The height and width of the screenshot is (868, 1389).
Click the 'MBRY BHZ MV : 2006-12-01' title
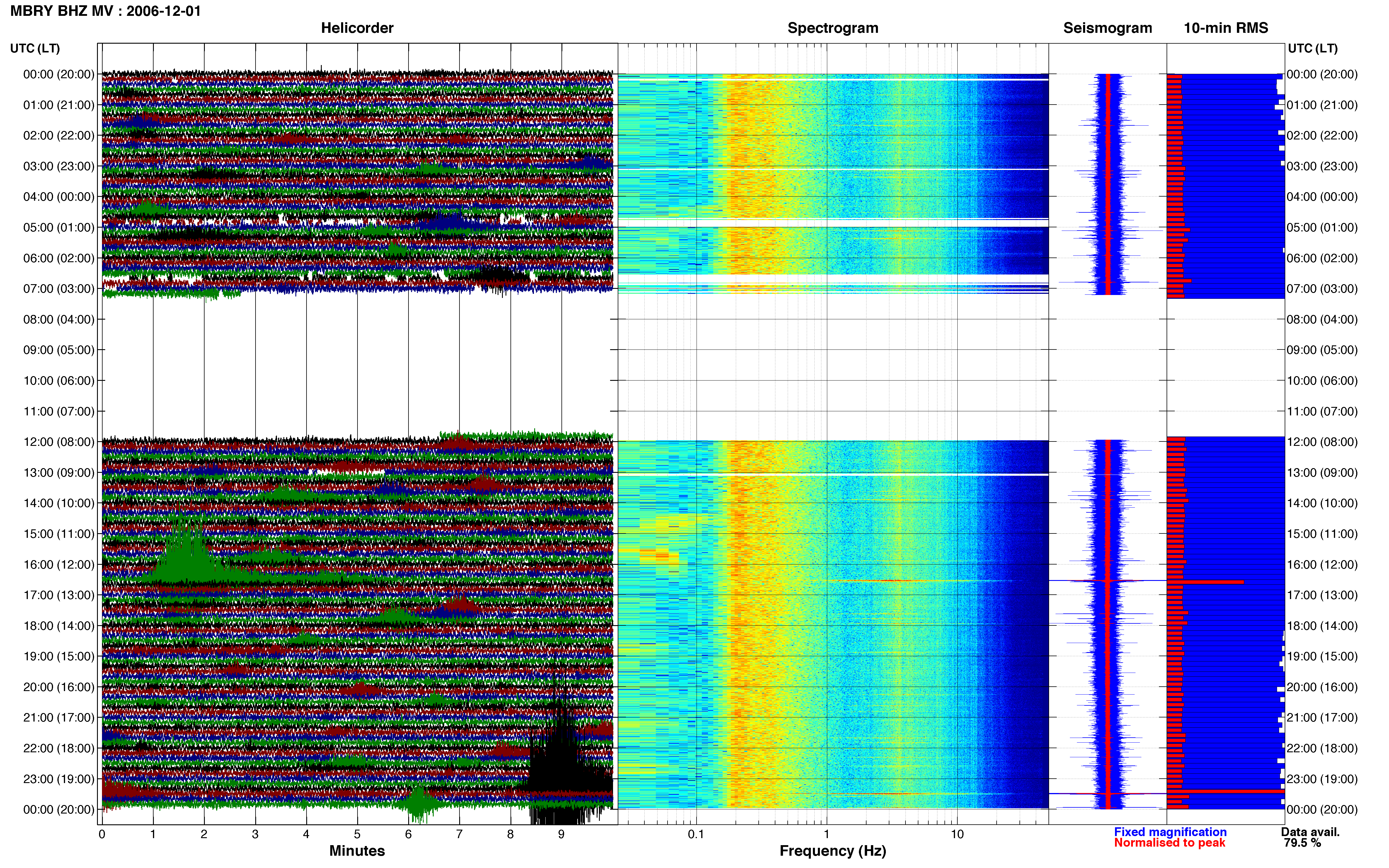106,11
